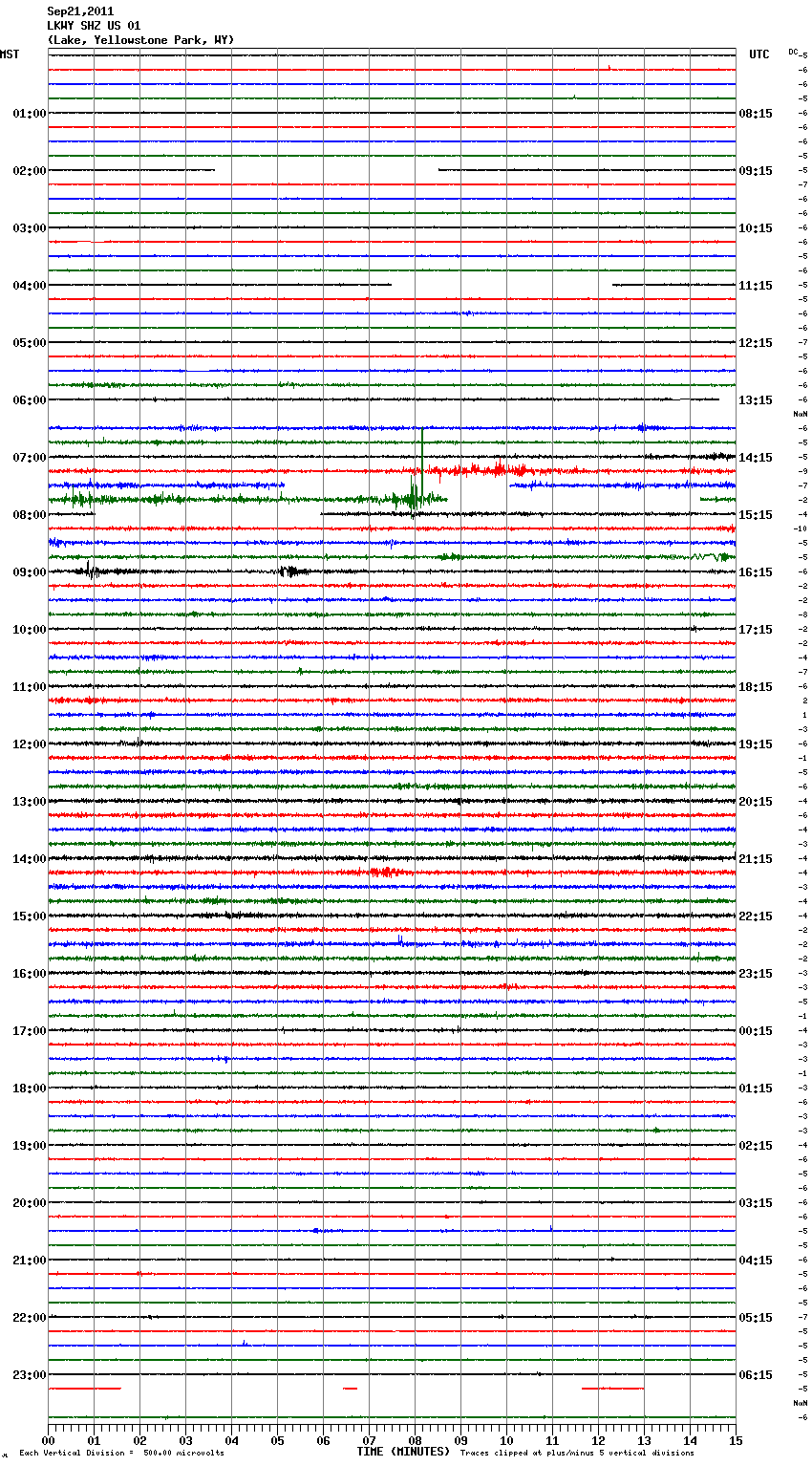Select the 01:00 MST time label
Screen dimensions: 812x1466
(29, 114)
